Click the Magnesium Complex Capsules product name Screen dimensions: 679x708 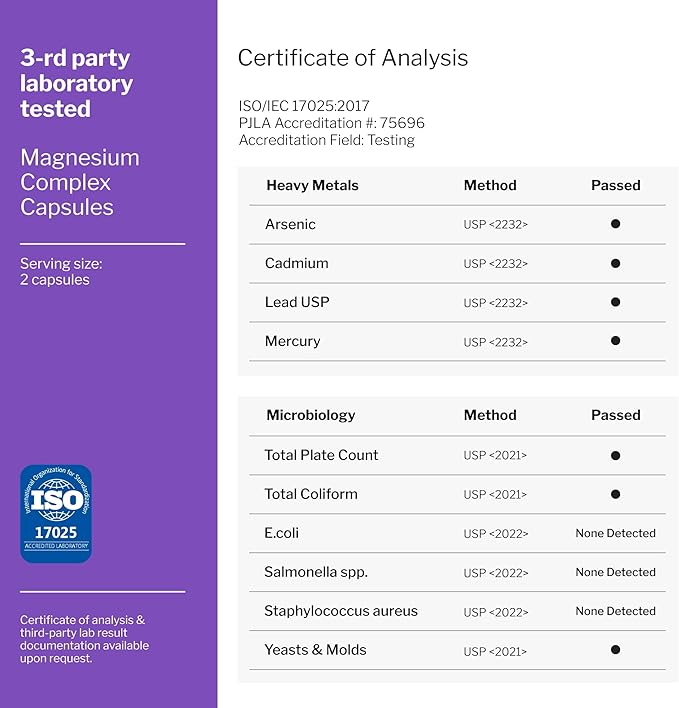[x=80, y=183]
